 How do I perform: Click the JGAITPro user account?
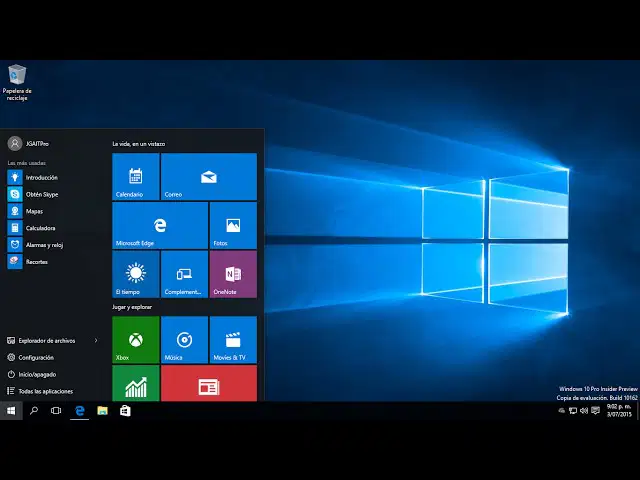28,144
